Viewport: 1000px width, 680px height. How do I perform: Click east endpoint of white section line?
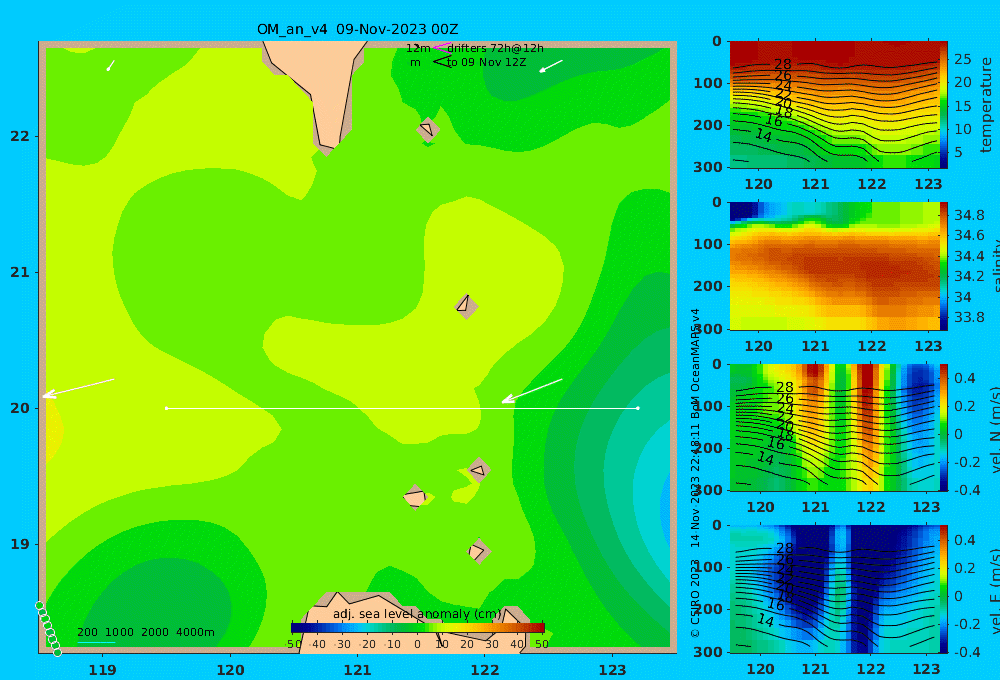click(638, 408)
